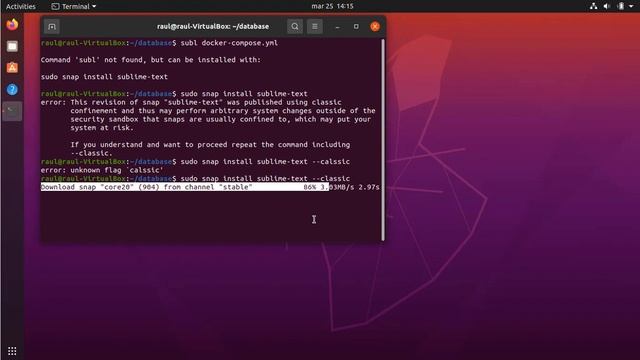Click the battery icon in top bar
The height and width of the screenshot is (360, 640).
[621, 6]
